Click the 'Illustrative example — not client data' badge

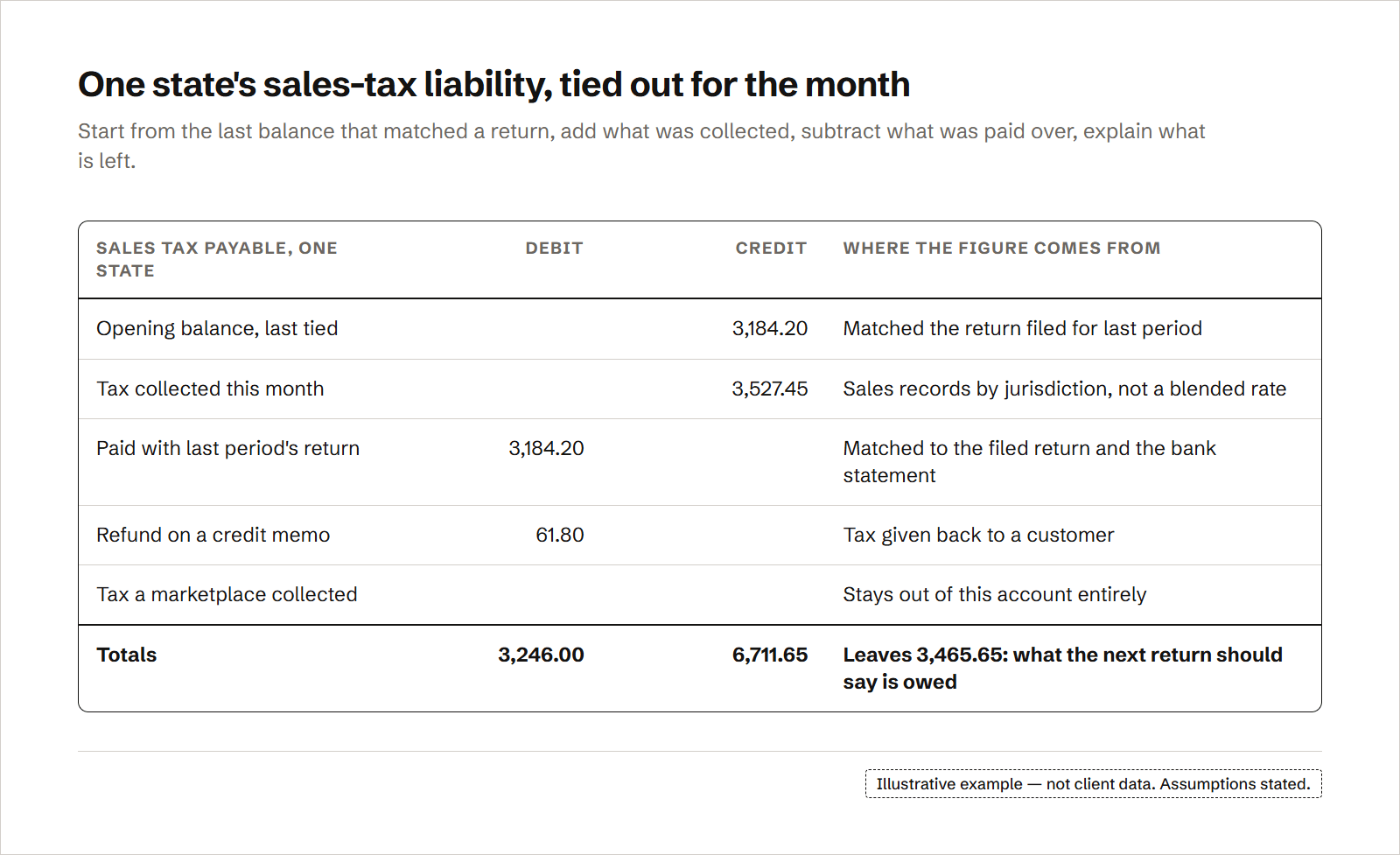pyautogui.click(x=1094, y=783)
